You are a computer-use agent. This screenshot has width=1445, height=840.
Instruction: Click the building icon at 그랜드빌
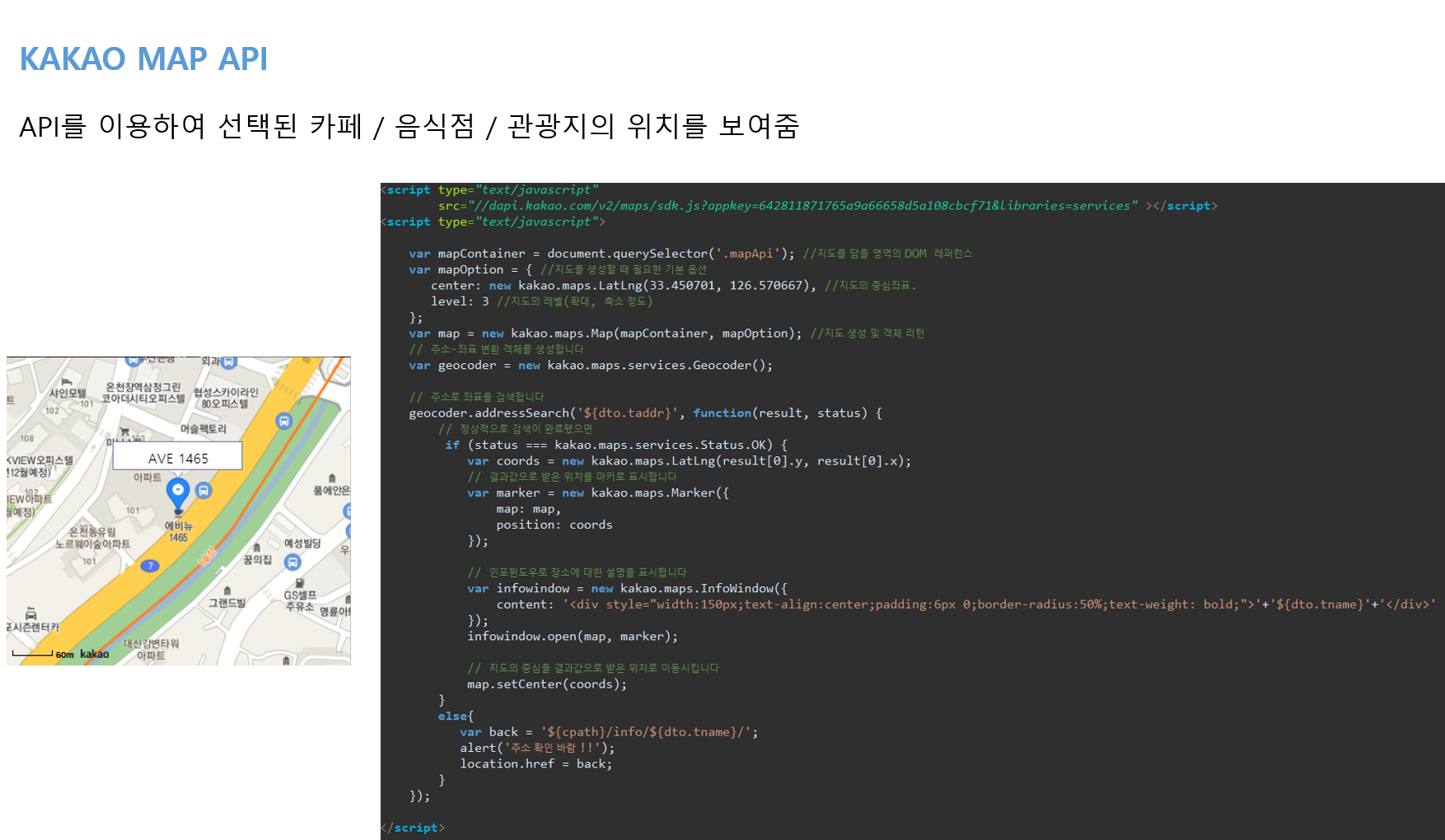(227, 591)
